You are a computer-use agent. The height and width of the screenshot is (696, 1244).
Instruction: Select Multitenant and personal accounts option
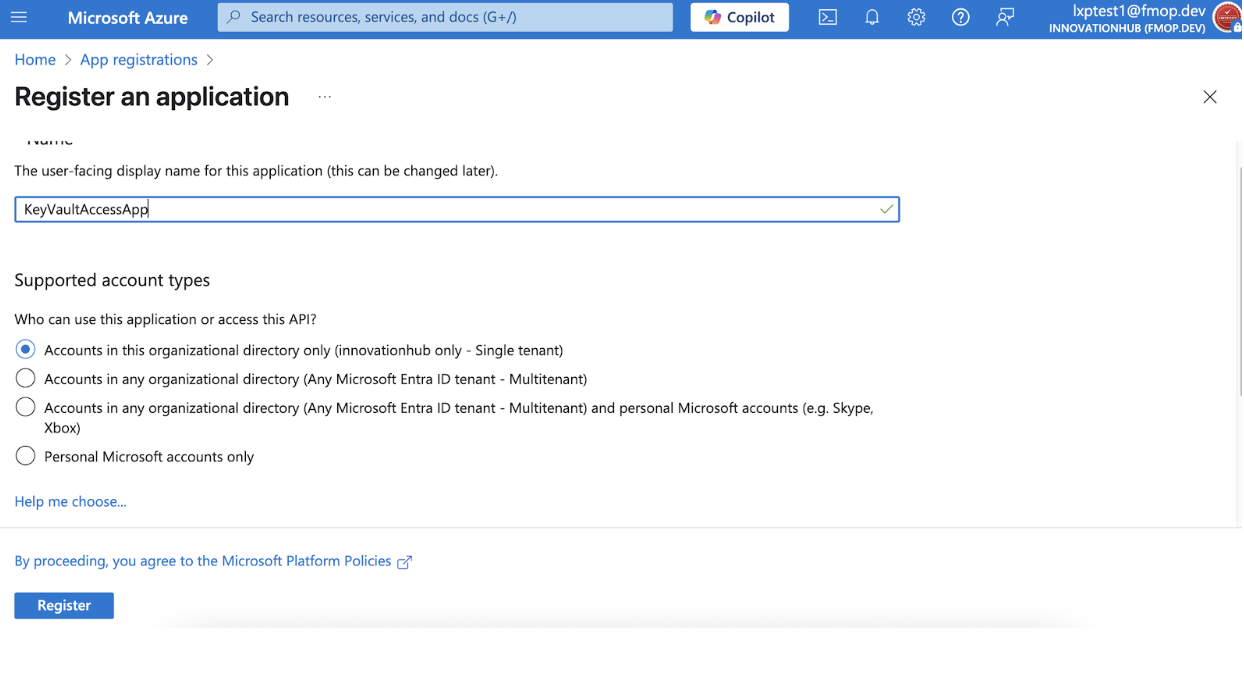25,407
